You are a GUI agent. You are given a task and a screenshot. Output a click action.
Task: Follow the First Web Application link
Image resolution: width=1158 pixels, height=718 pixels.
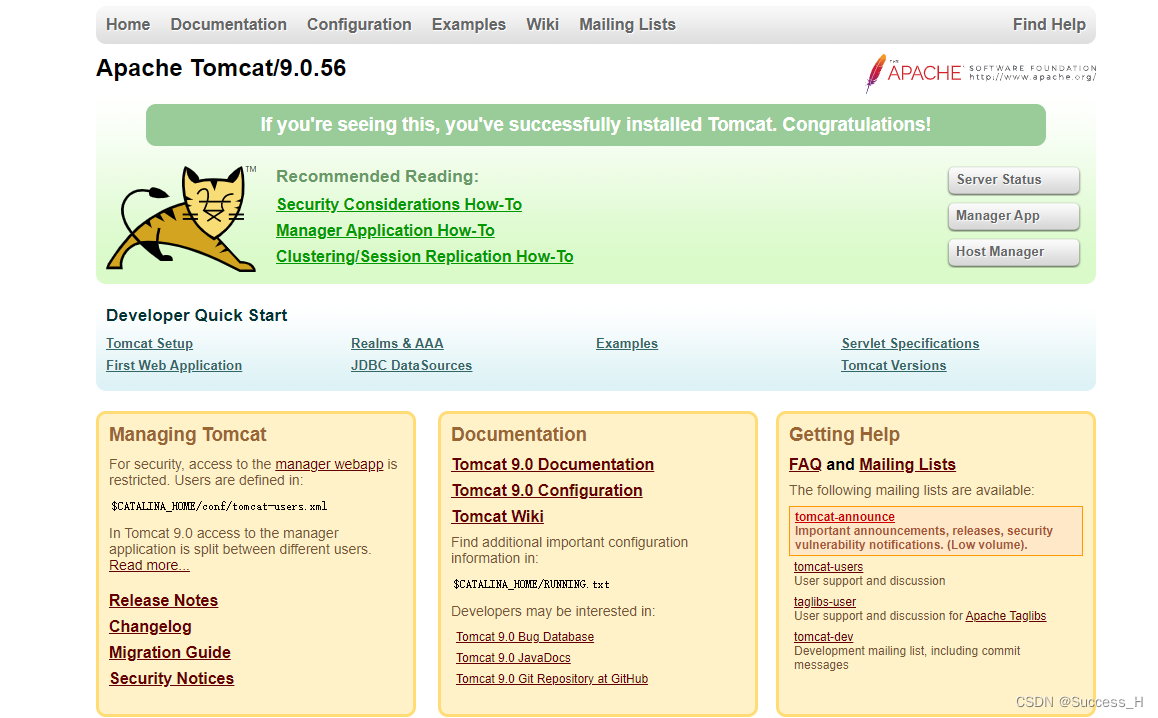pyautogui.click(x=174, y=366)
